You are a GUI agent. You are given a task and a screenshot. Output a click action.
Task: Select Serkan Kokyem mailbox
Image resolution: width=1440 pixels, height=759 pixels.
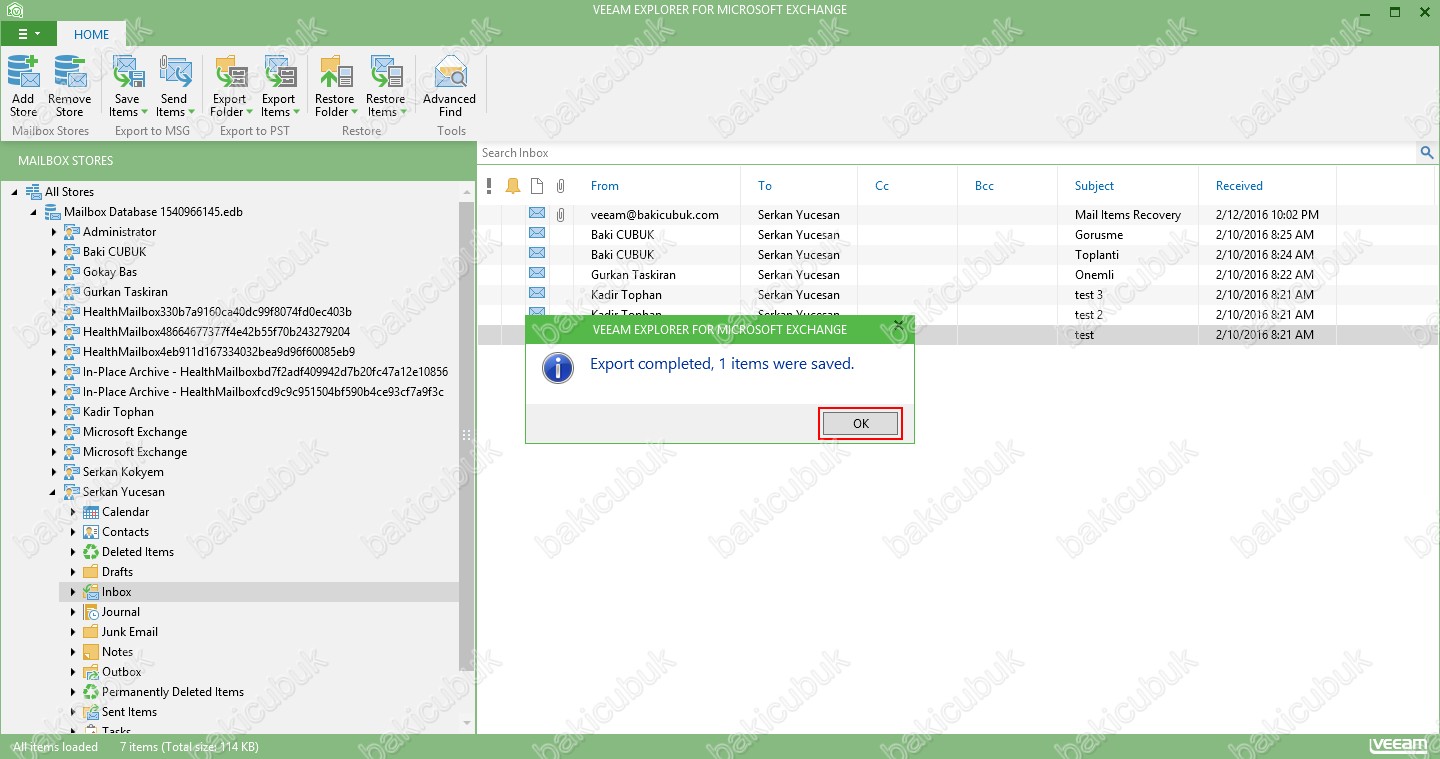(x=123, y=472)
